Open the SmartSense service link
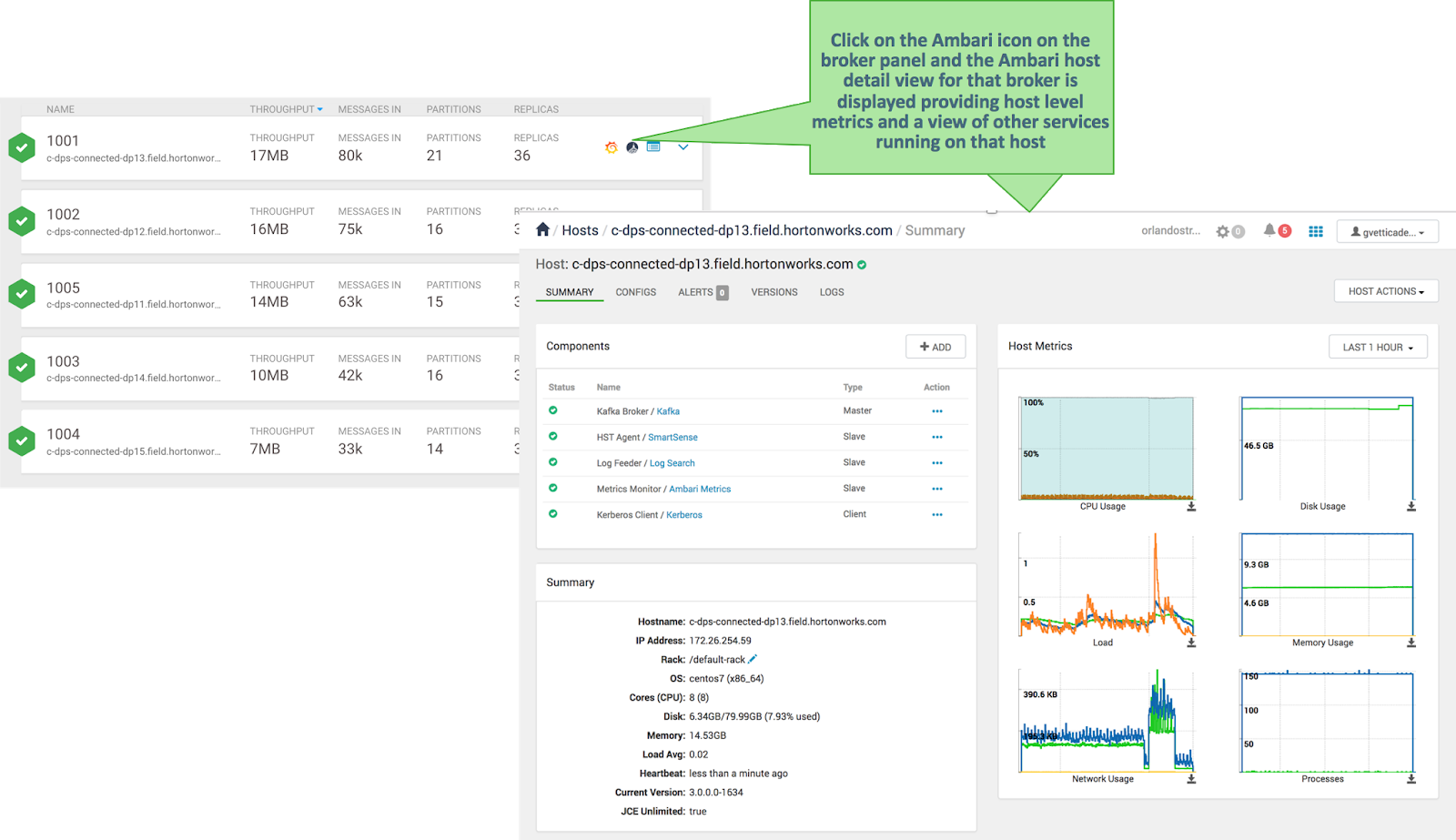 click(x=672, y=437)
